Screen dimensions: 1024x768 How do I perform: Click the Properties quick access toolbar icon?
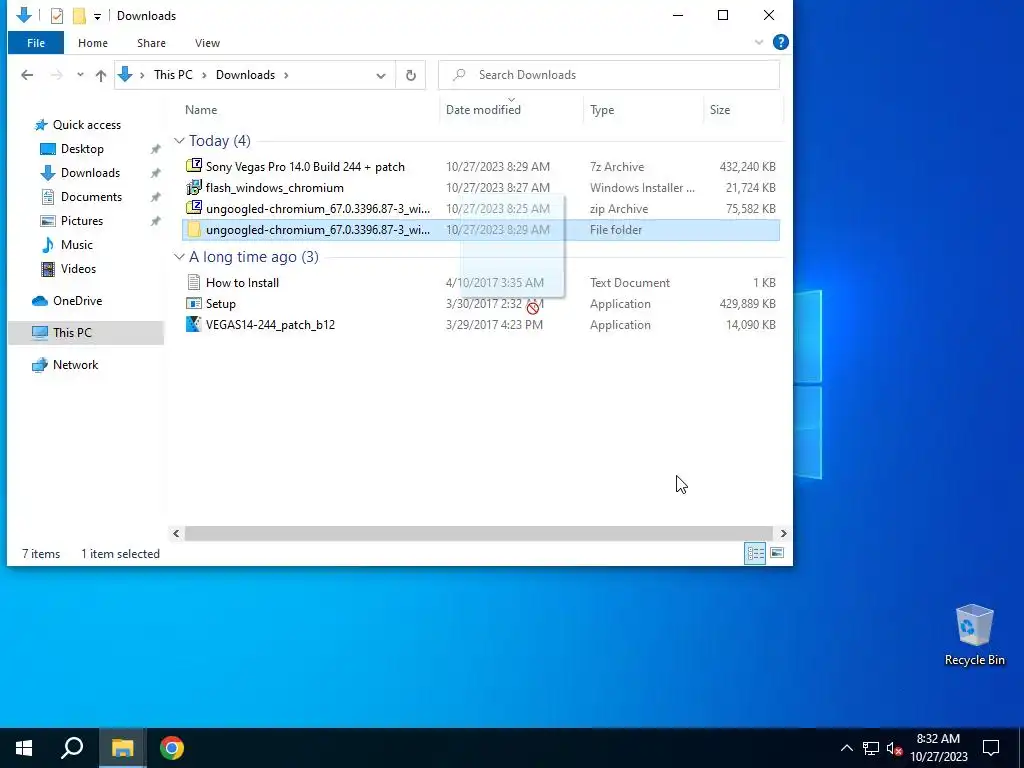pyautogui.click(x=57, y=16)
